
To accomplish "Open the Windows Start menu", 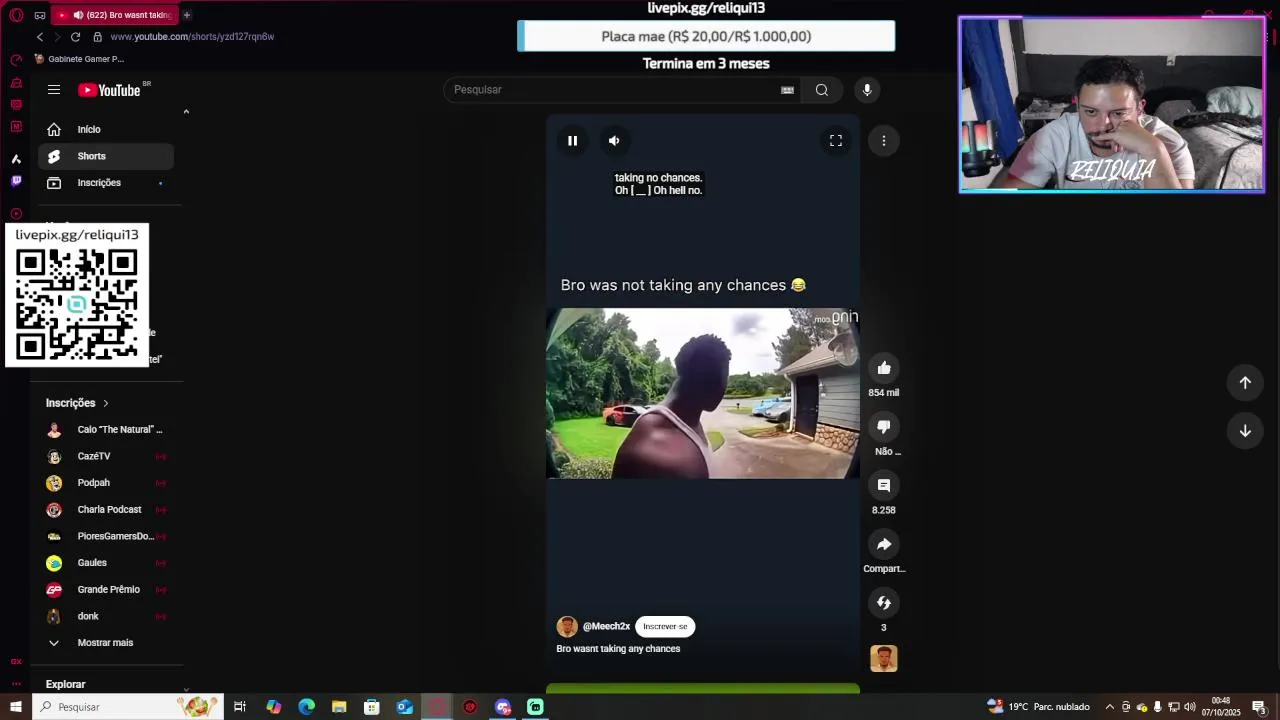I will (x=16, y=707).
